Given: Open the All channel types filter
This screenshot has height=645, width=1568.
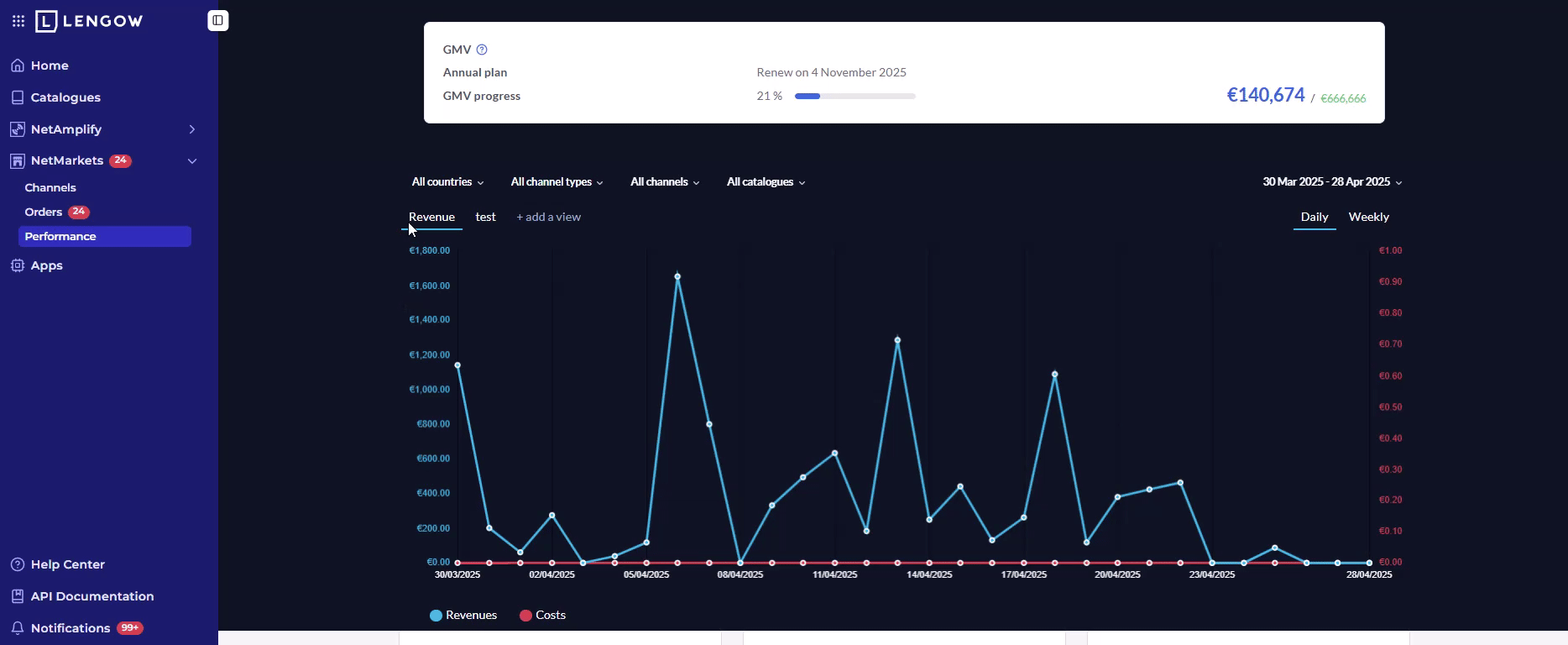Looking at the screenshot, I should coord(557,182).
